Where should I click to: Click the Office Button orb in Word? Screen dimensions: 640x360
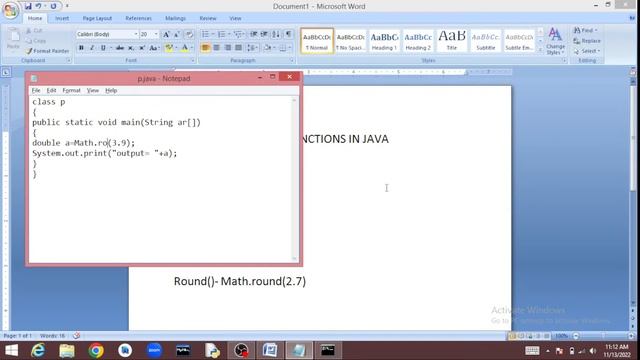[11, 10]
